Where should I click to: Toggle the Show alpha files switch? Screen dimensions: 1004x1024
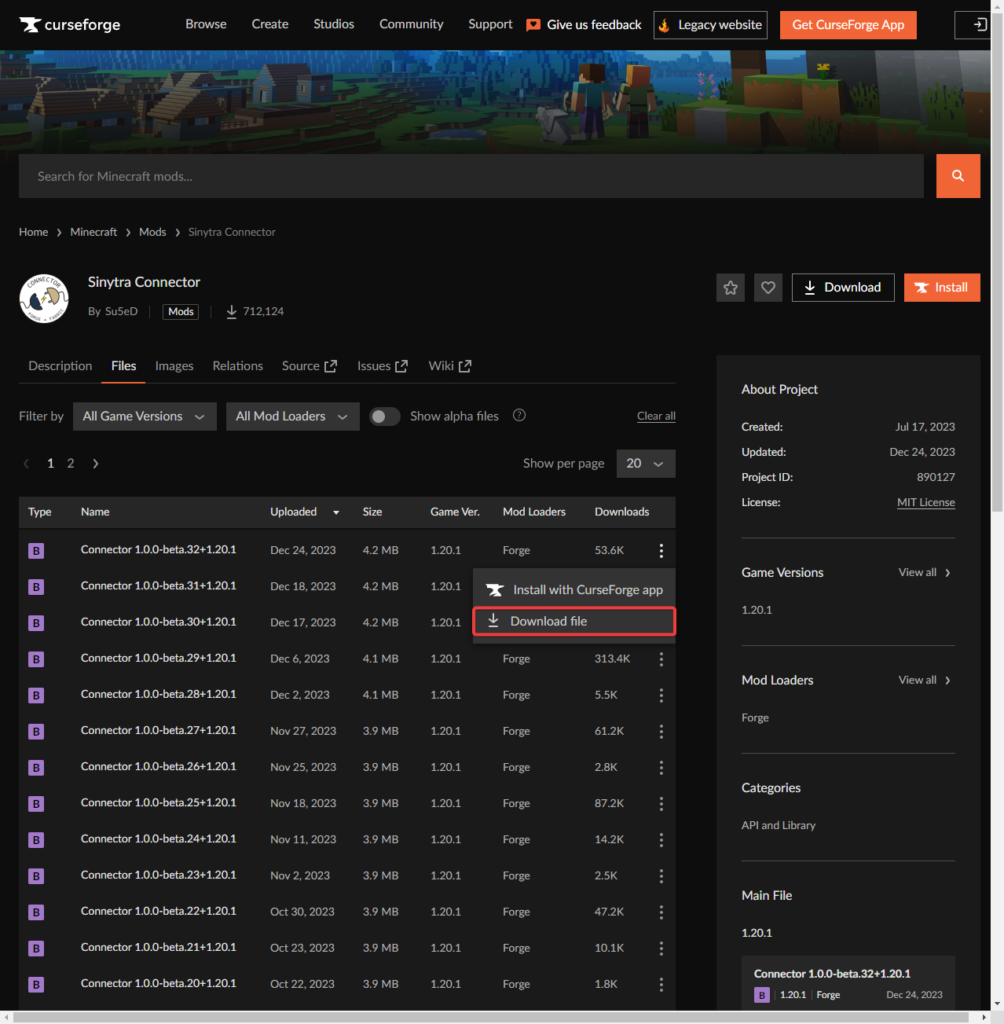(x=385, y=416)
